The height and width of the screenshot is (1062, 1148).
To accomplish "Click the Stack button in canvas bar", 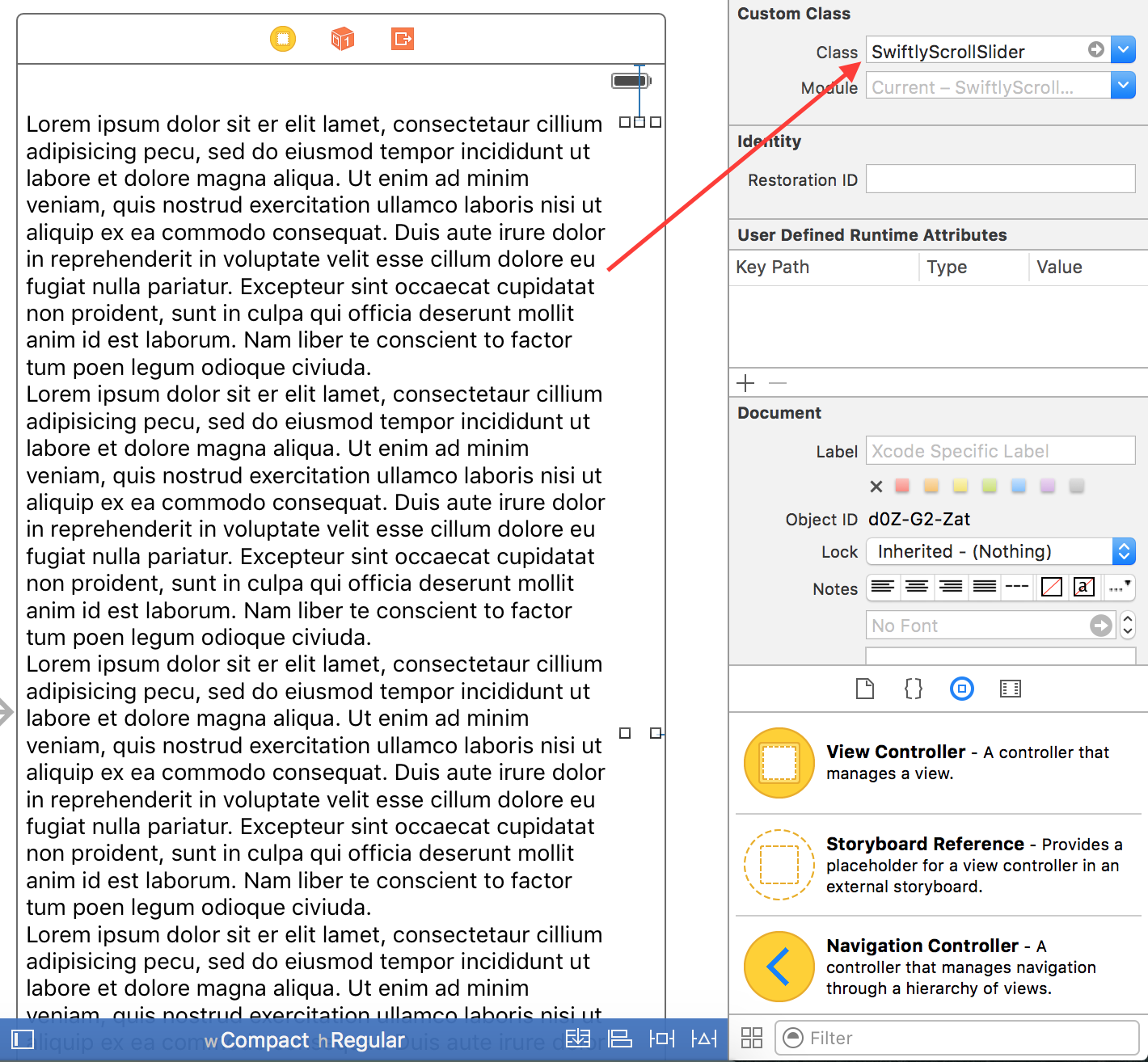I will pos(620,1039).
